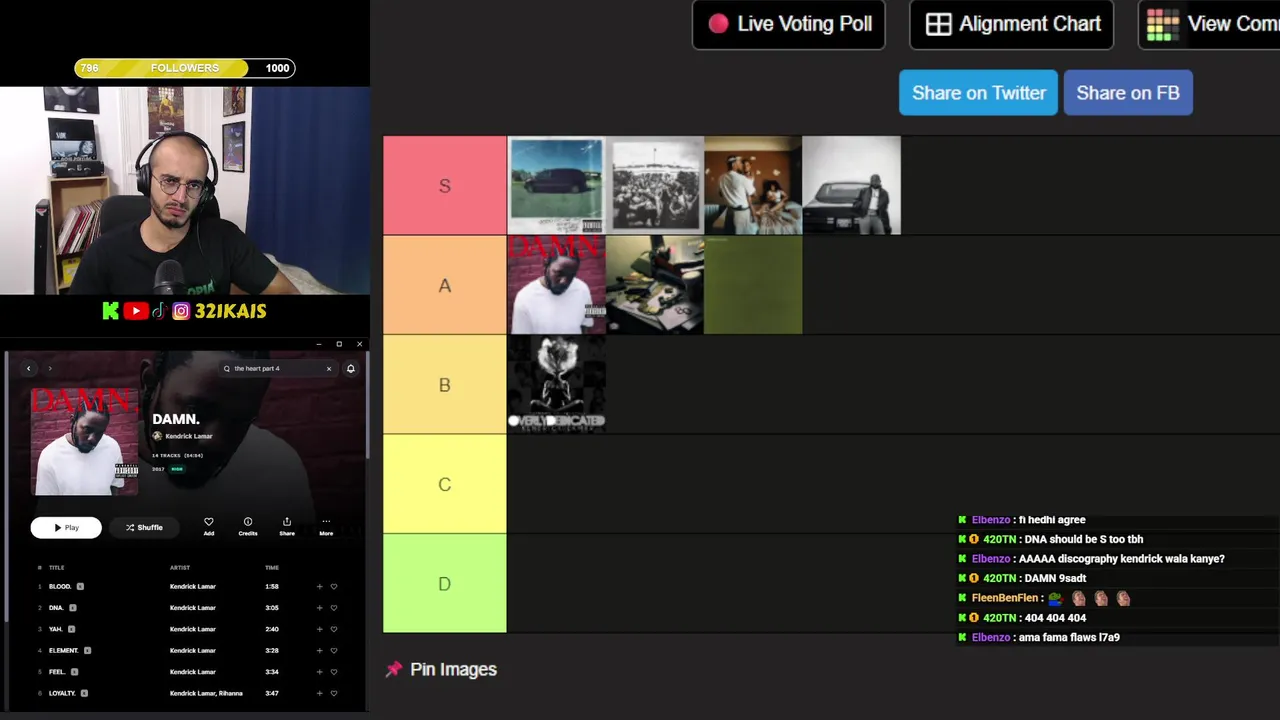Select the green minivan album cover in S tier
The height and width of the screenshot is (720, 1280).
556,185
